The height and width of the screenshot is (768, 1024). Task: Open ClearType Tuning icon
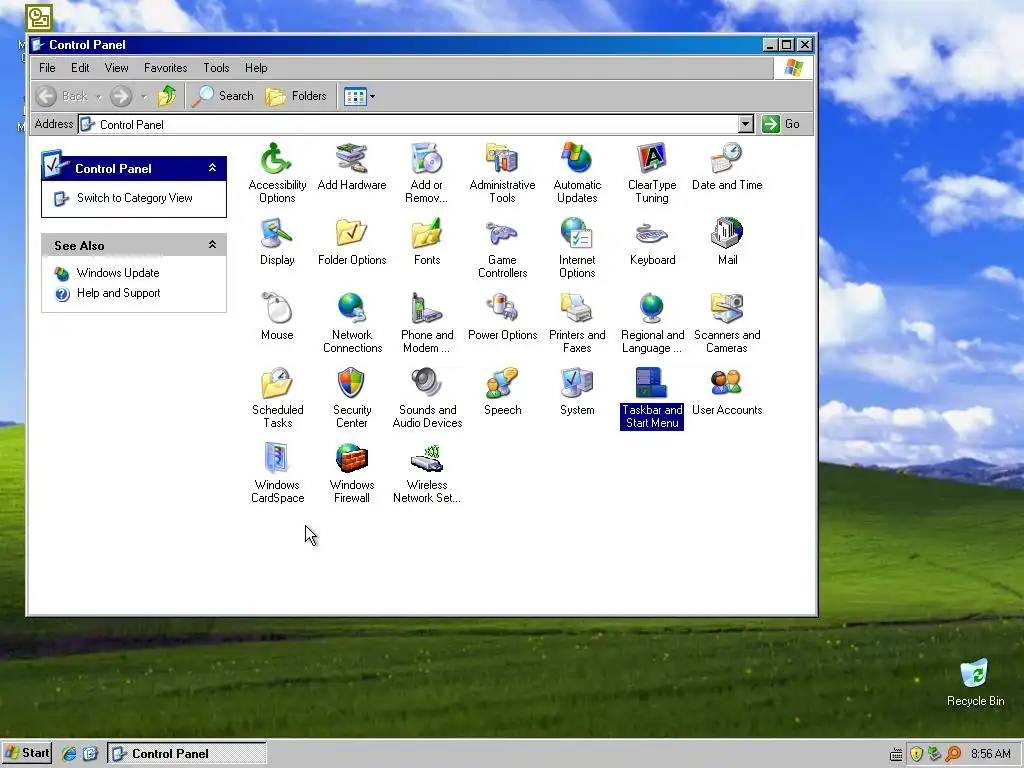(652, 159)
